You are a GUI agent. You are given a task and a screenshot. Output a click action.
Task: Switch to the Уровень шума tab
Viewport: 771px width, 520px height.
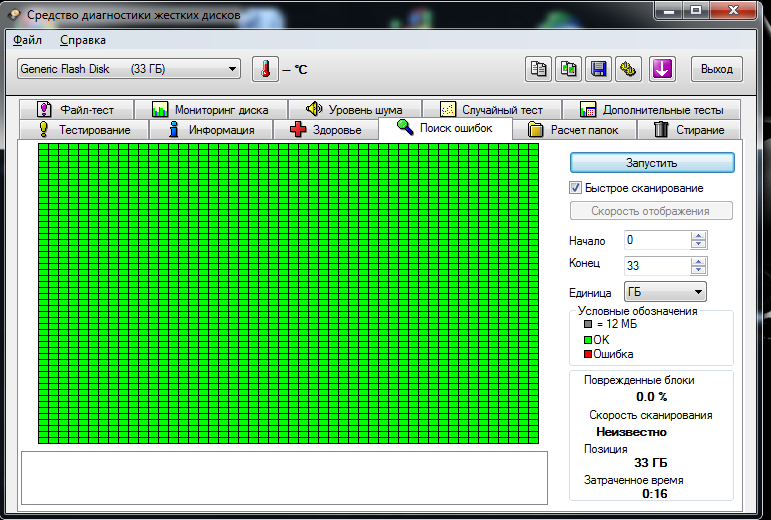coord(355,110)
